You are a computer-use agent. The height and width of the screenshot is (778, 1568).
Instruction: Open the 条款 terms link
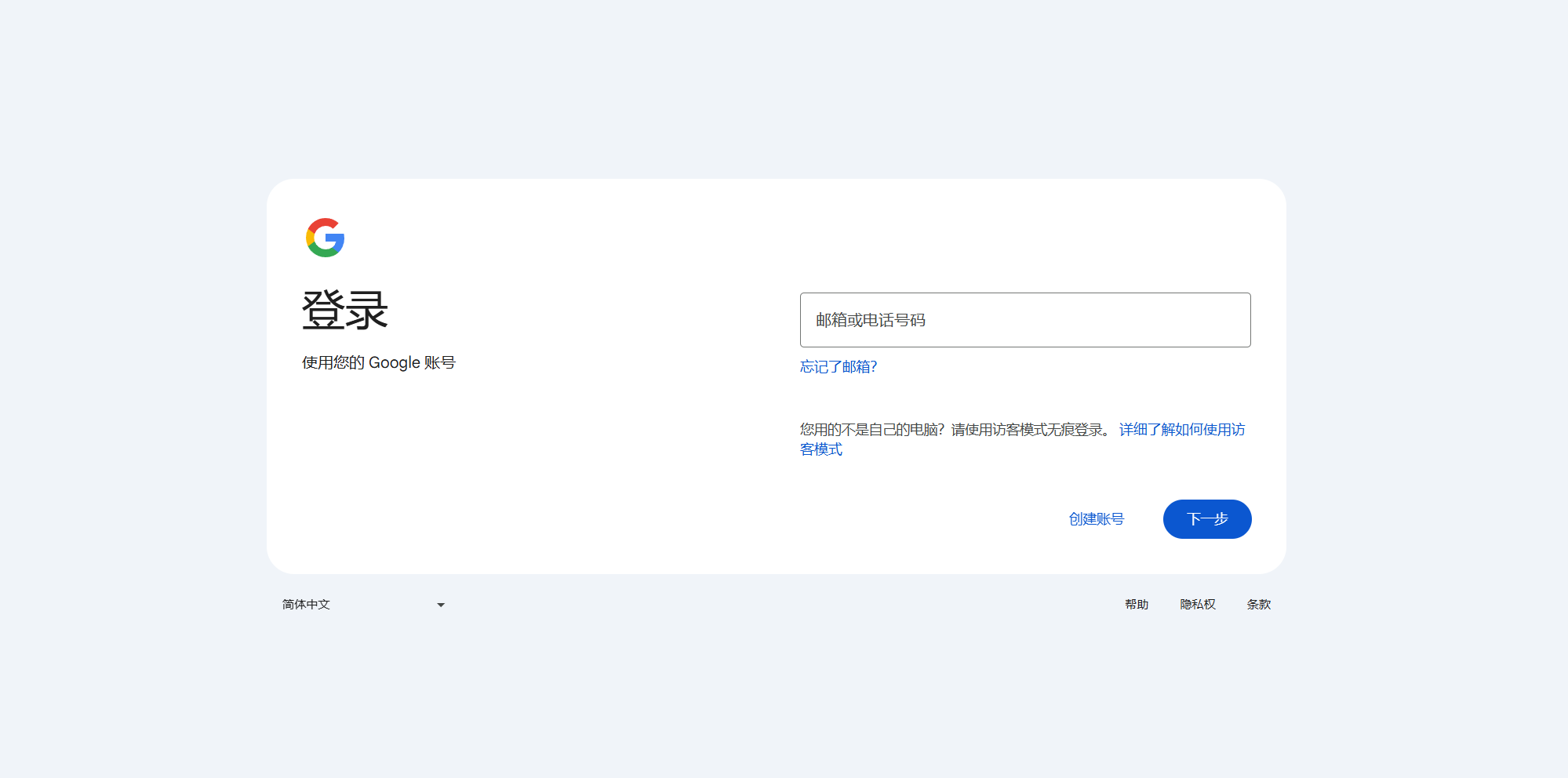tap(1258, 604)
